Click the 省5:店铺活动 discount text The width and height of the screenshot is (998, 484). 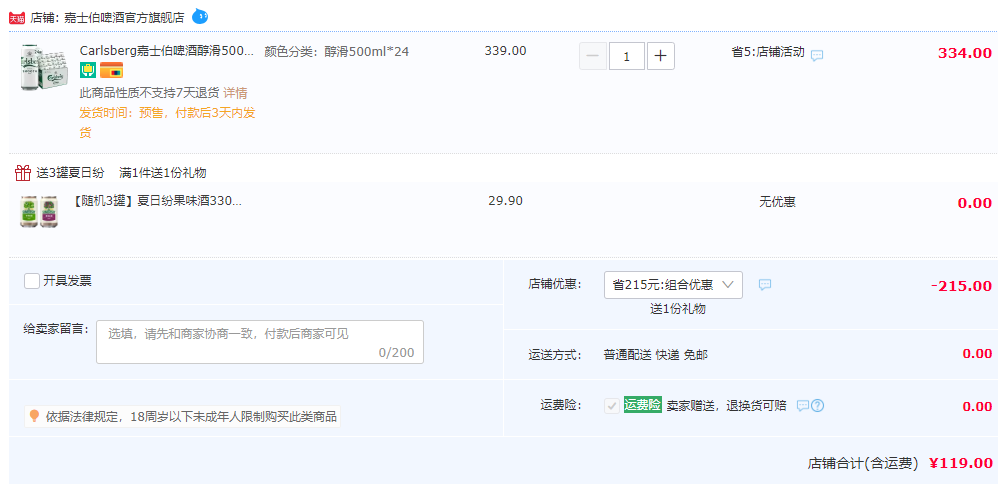pyautogui.click(x=768, y=52)
